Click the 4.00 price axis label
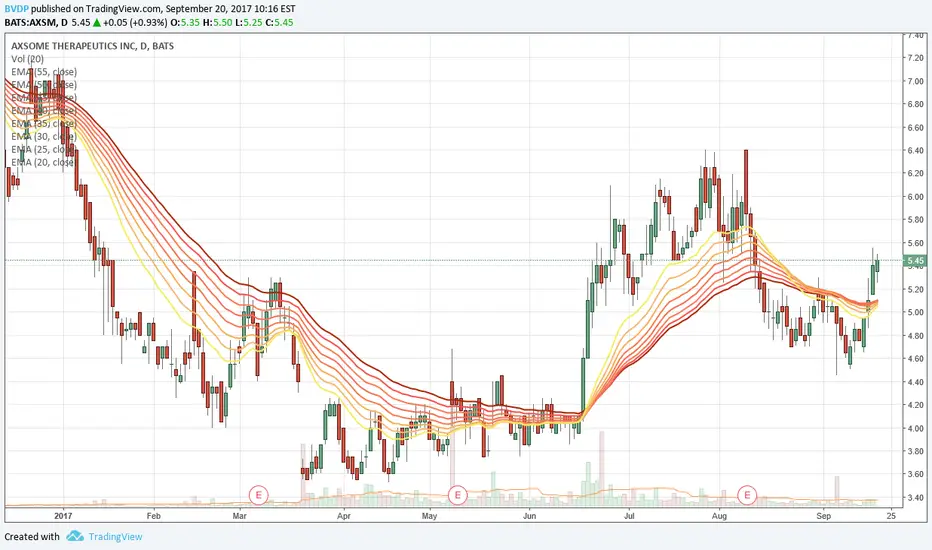The height and width of the screenshot is (550, 932). (915, 428)
